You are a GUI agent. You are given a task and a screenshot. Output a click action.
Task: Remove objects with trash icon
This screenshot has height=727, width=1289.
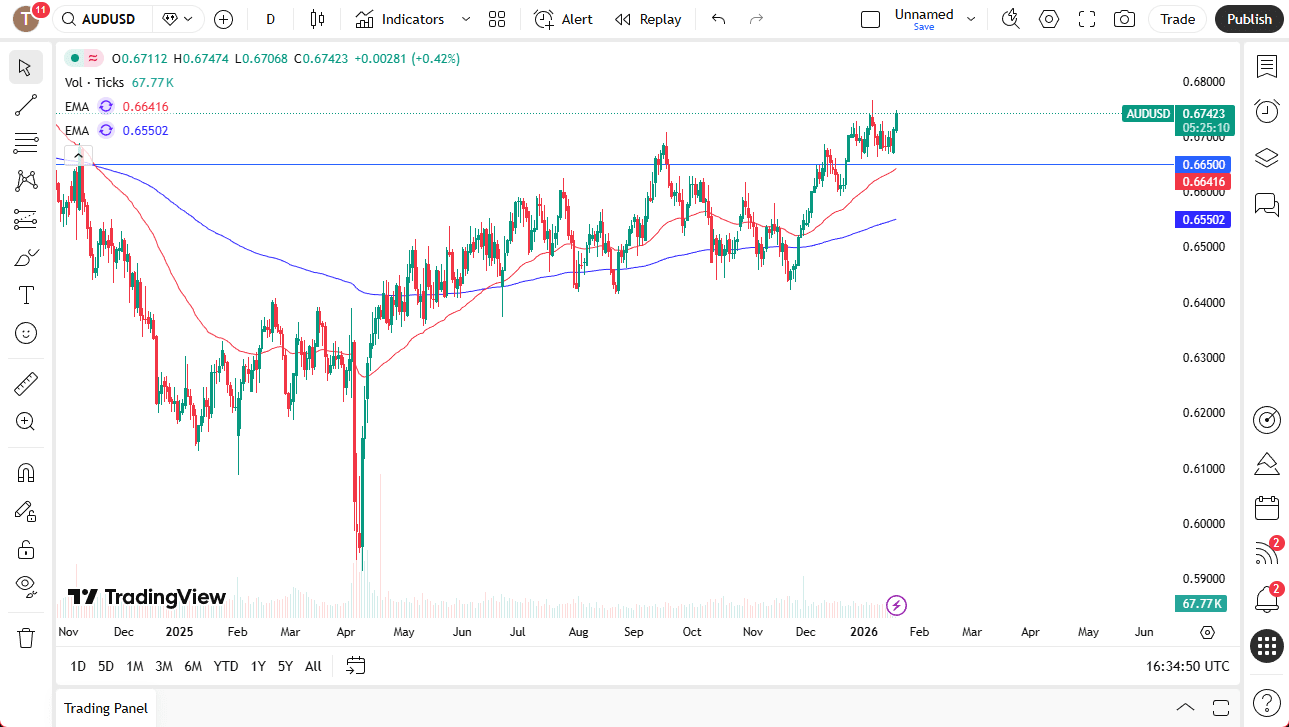[26, 637]
